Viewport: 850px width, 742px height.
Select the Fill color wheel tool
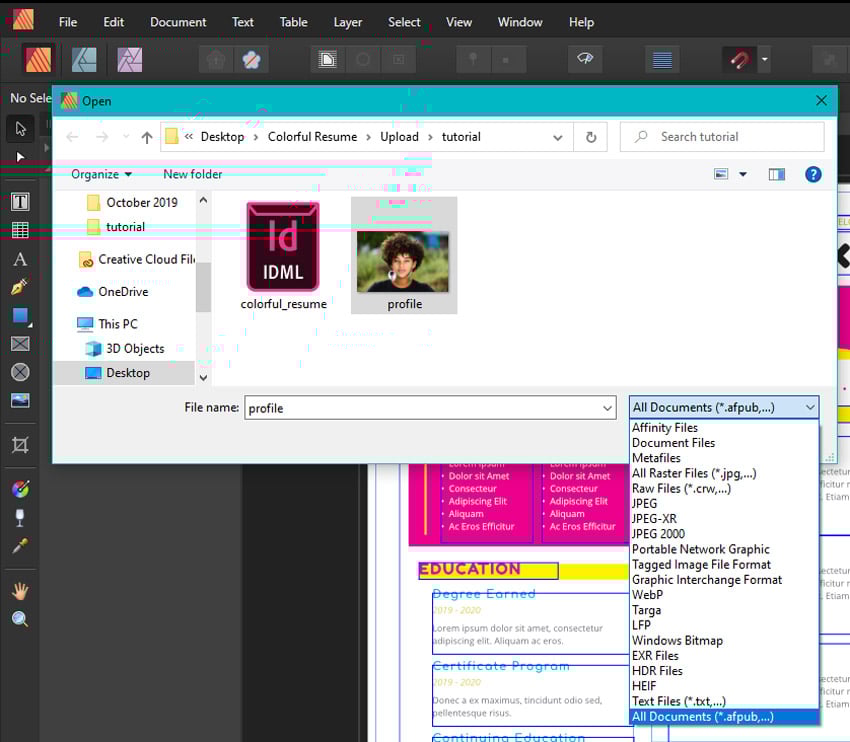click(20, 489)
